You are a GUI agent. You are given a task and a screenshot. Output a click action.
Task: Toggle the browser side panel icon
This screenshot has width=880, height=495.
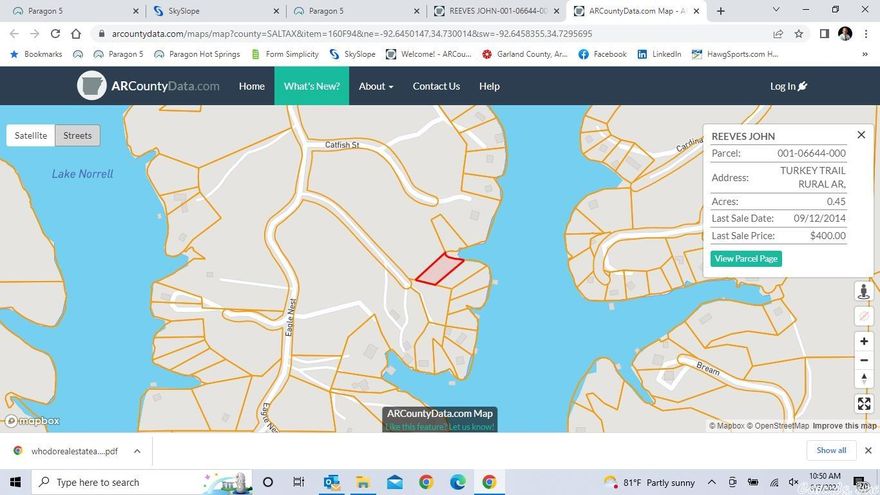tap(824, 34)
